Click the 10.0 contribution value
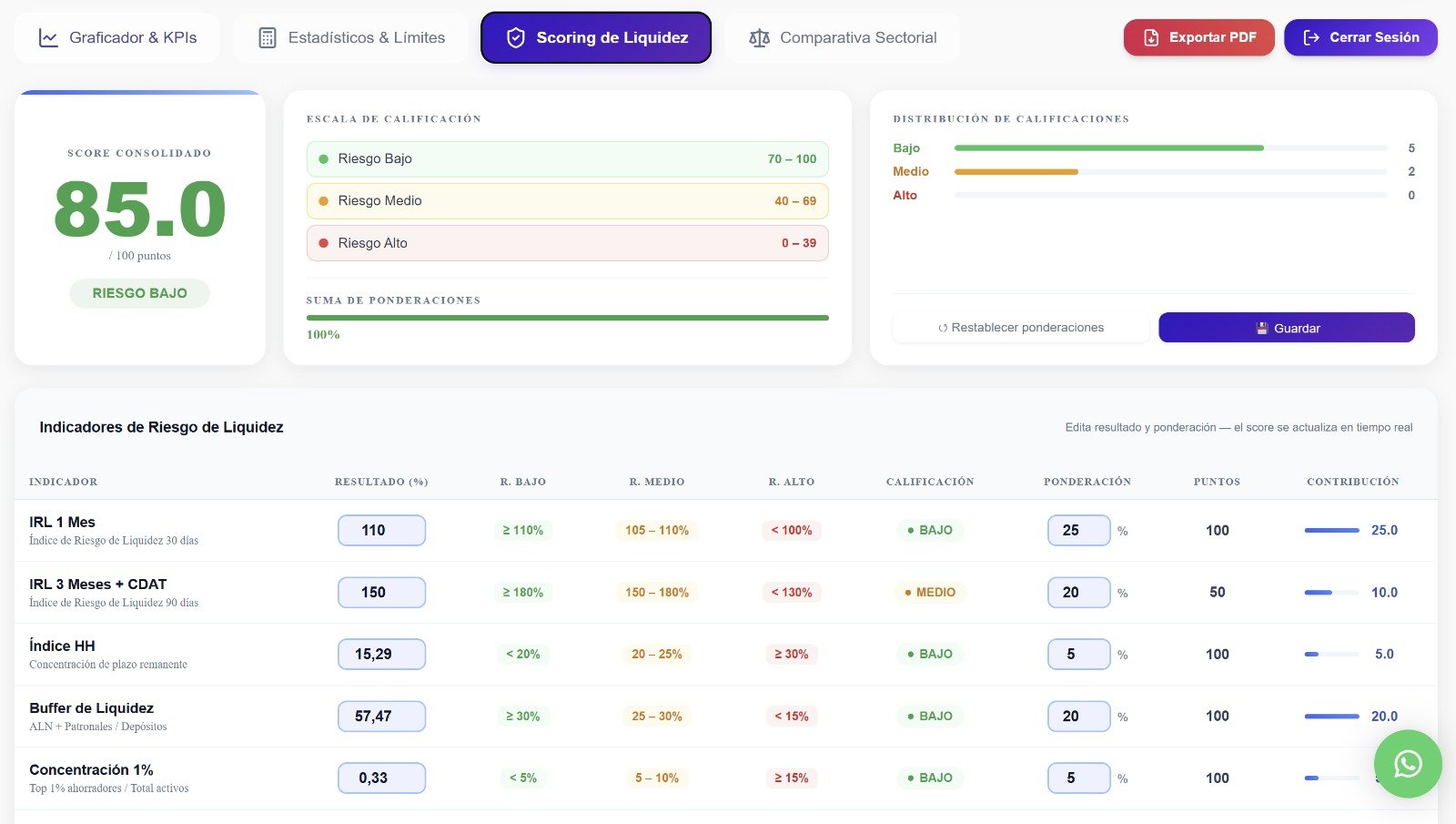1456x824 pixels. tap(1384, 592)
